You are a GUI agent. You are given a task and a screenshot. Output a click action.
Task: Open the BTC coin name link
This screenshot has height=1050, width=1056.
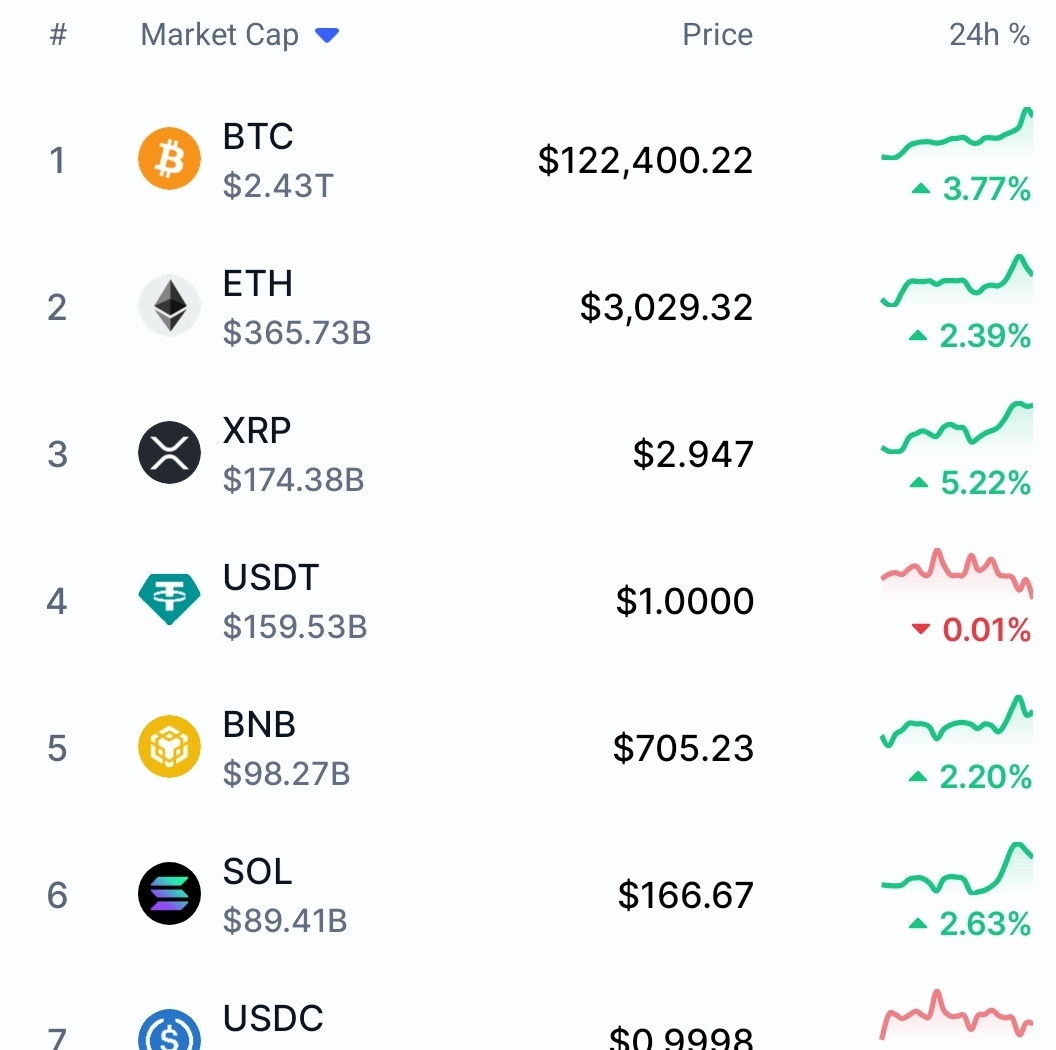coord(258,136)
